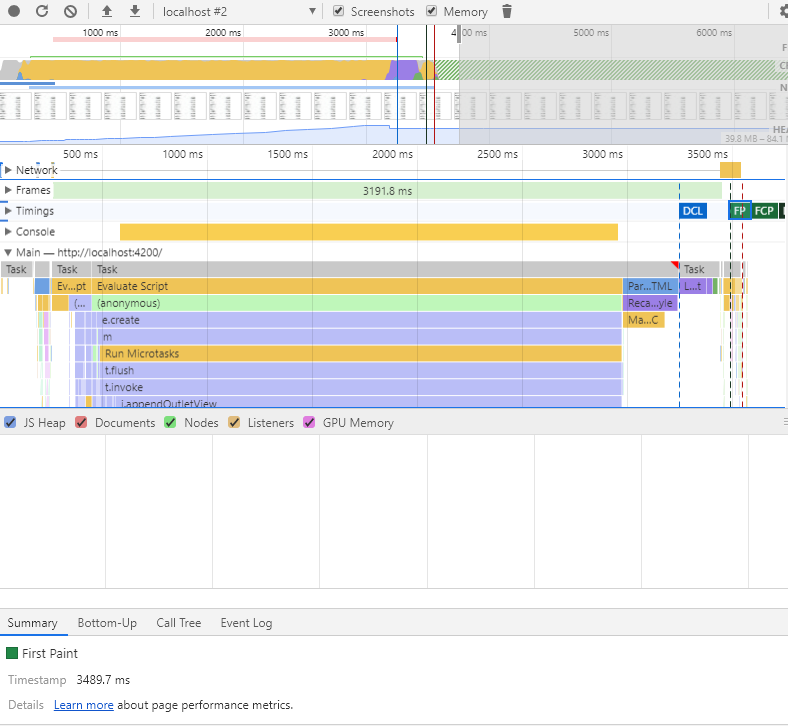Select the FCP timing marker
Viewport: 788px width, 726px height.
tap(764, 211)
